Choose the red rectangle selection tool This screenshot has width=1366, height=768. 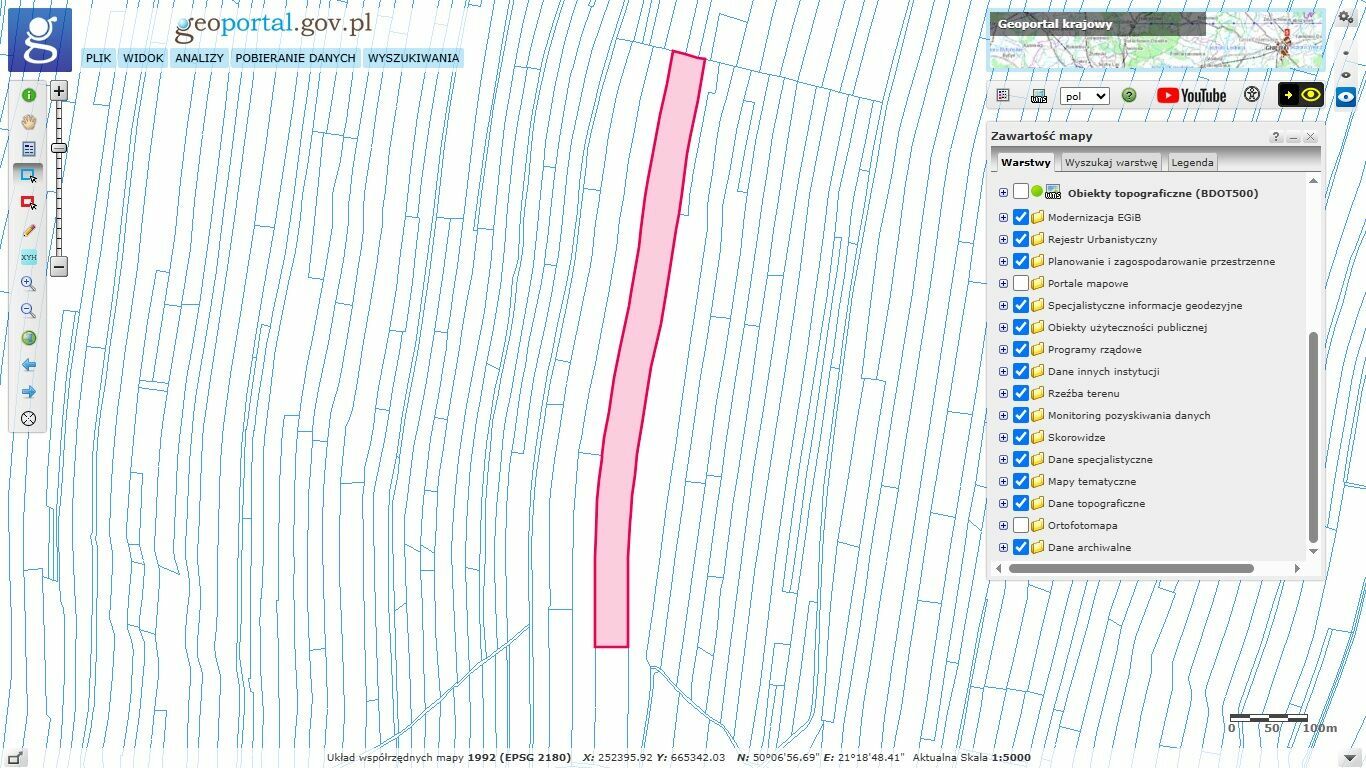(28, 203)
